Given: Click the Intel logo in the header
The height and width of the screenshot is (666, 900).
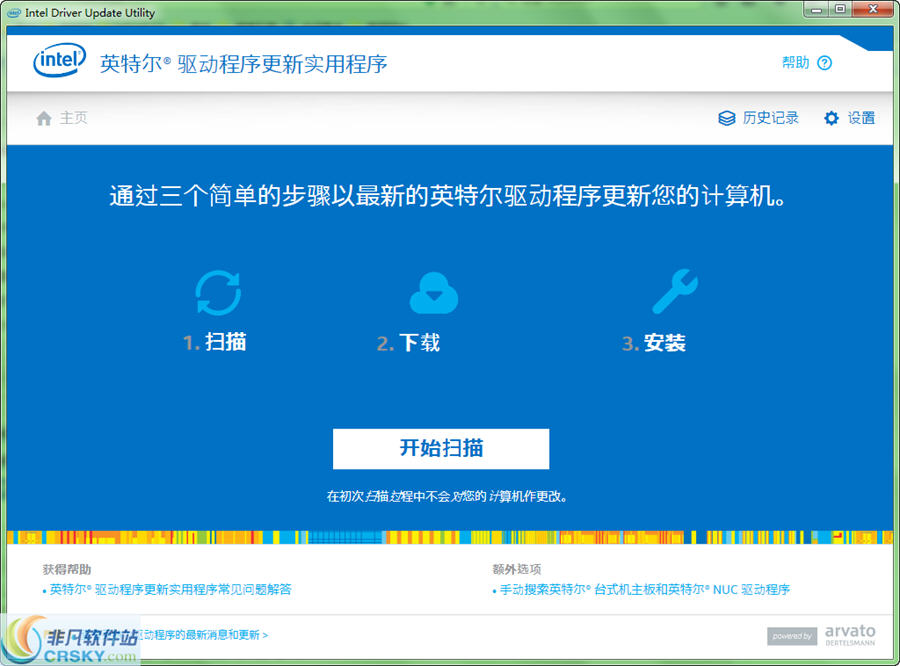Looking at the screenshot, I should [x=58, y=60].
